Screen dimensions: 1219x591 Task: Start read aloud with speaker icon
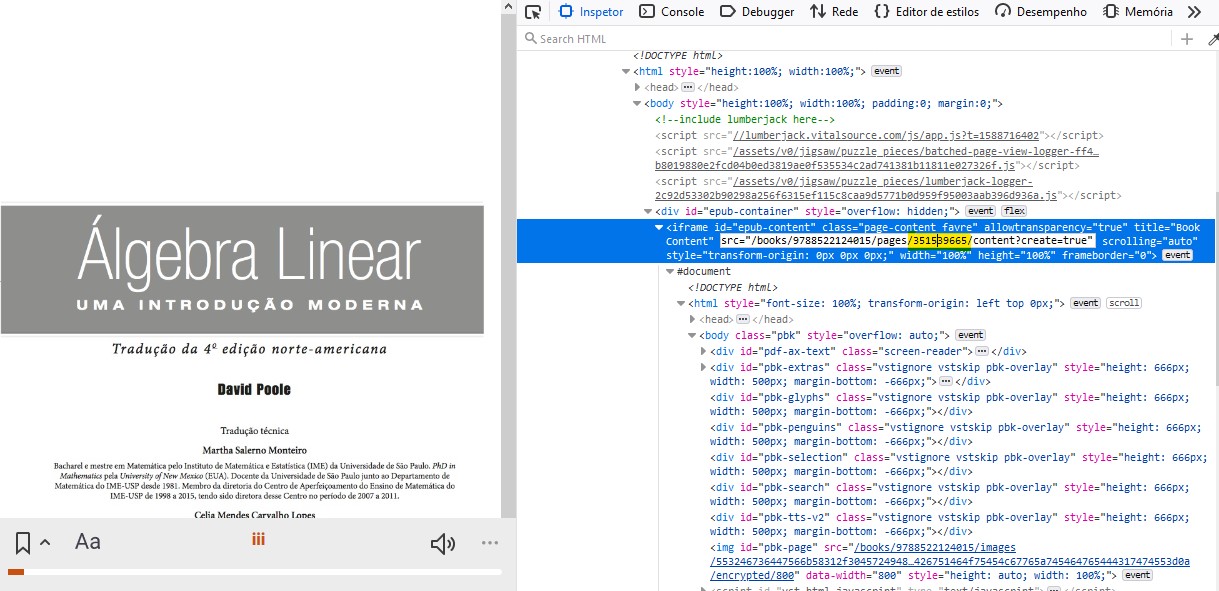[x=442, y=543]
